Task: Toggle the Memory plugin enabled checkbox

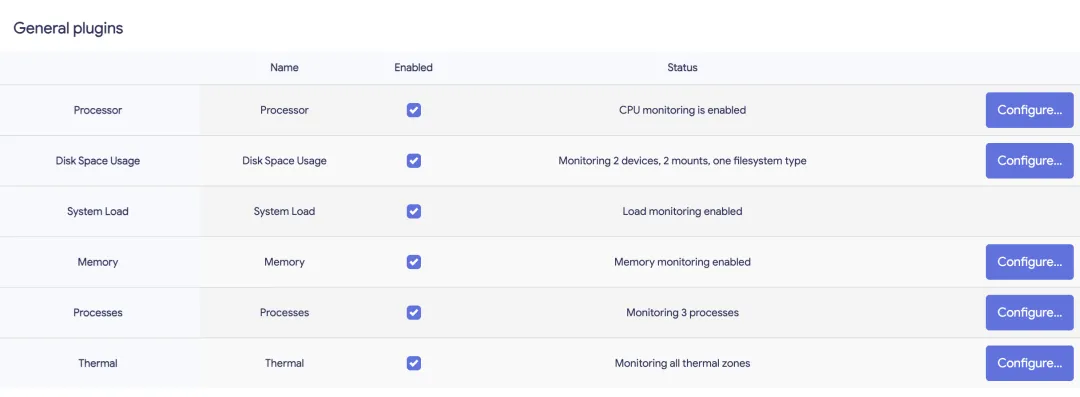Action: point(413,262)
